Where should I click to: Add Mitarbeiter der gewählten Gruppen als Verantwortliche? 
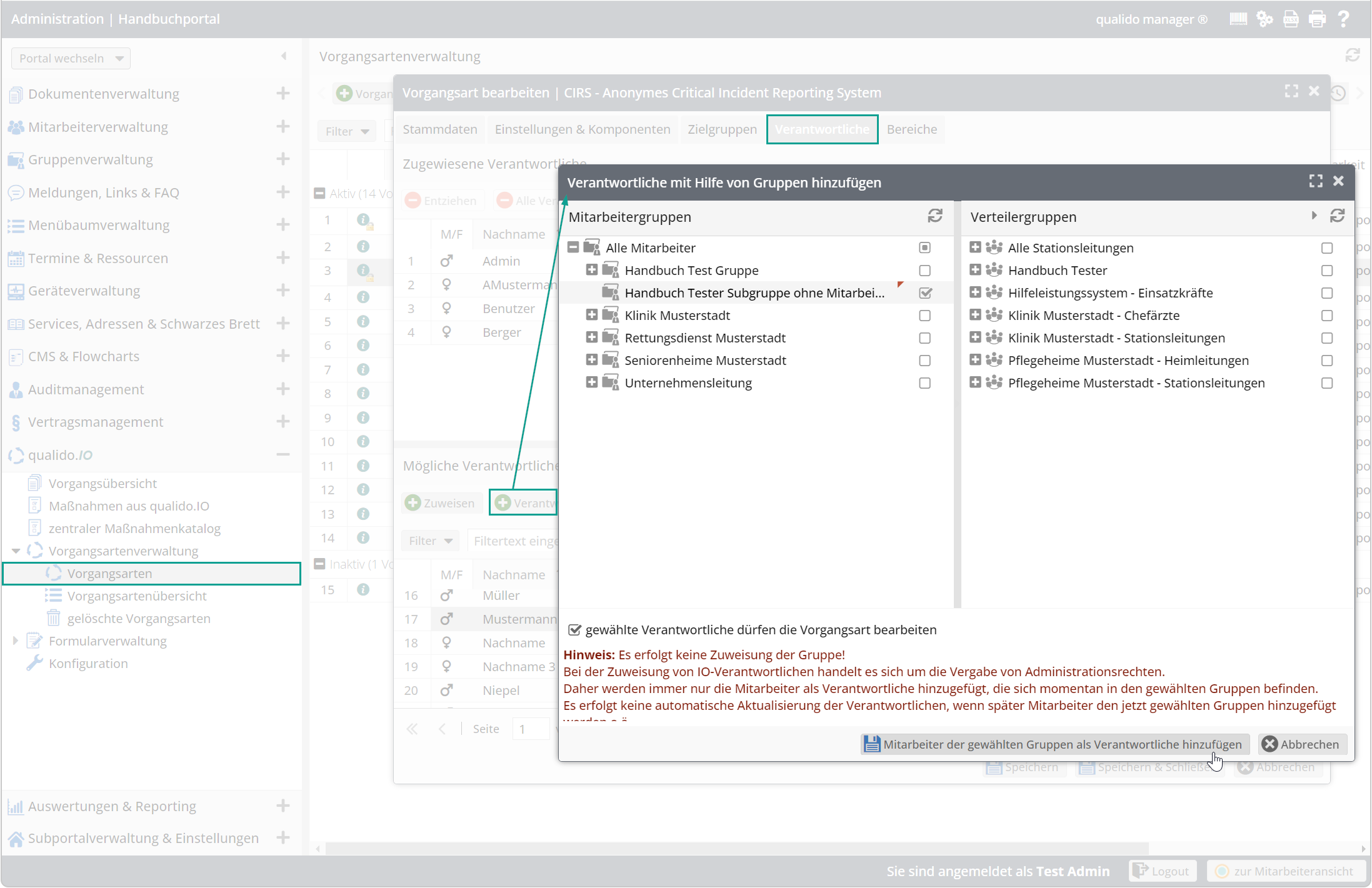click(x=1054, y=744)
